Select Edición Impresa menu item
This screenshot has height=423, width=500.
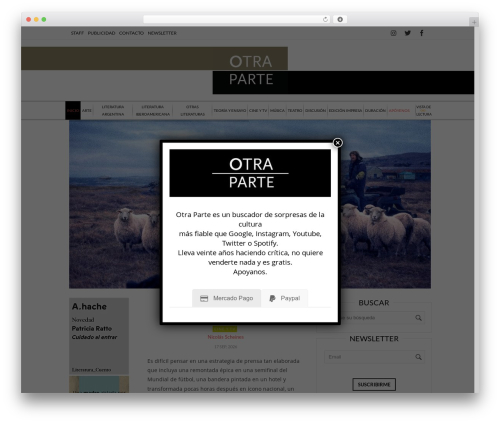tap(345, 110)
